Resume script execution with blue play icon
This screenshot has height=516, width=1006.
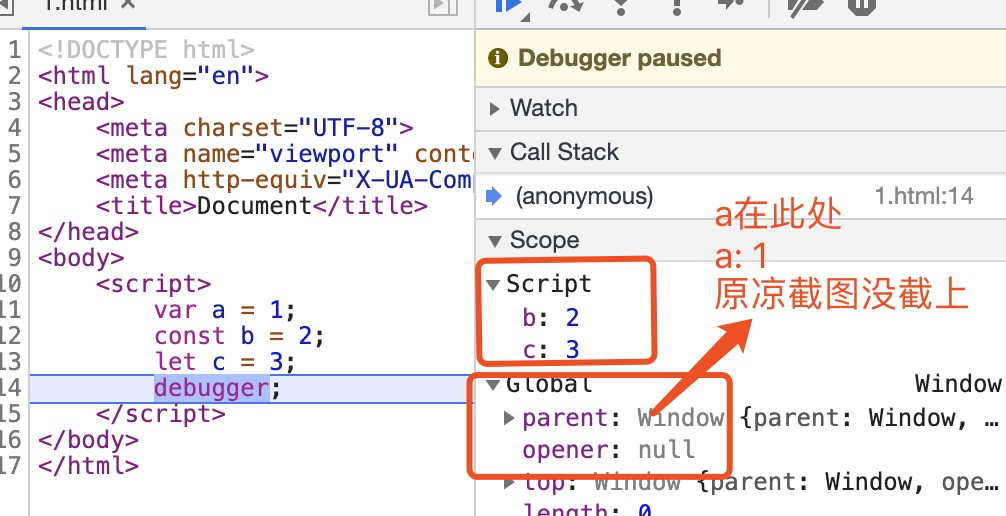point(509,6)
